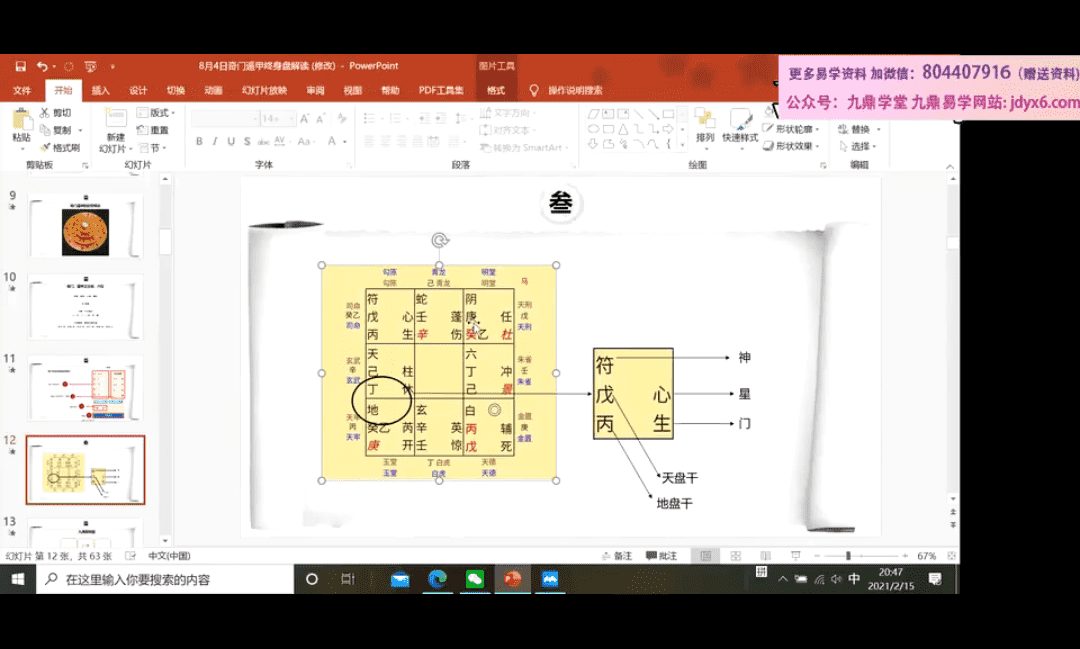Click the Reset slide button
The image size is (1080, 649).
click(156, 130)
